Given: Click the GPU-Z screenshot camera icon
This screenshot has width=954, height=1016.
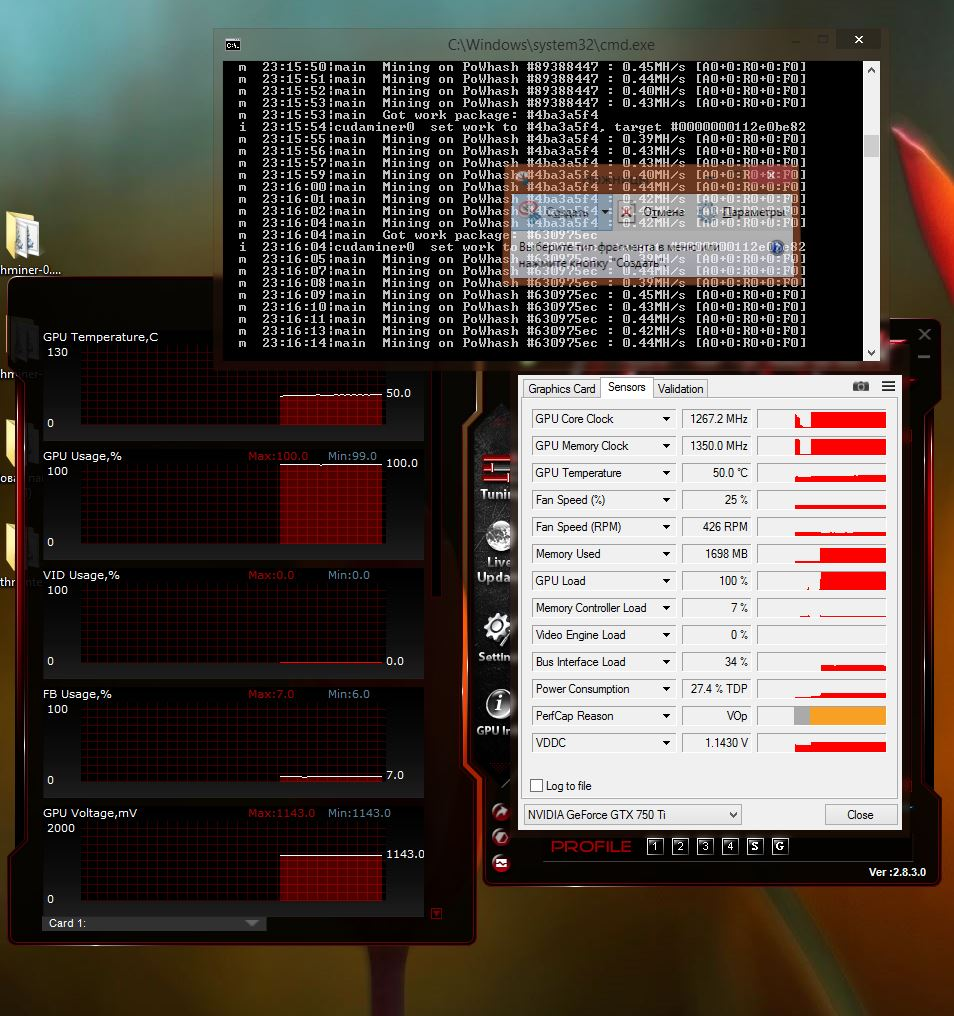Looking at the screenshot, I should (x=860, y=387).
